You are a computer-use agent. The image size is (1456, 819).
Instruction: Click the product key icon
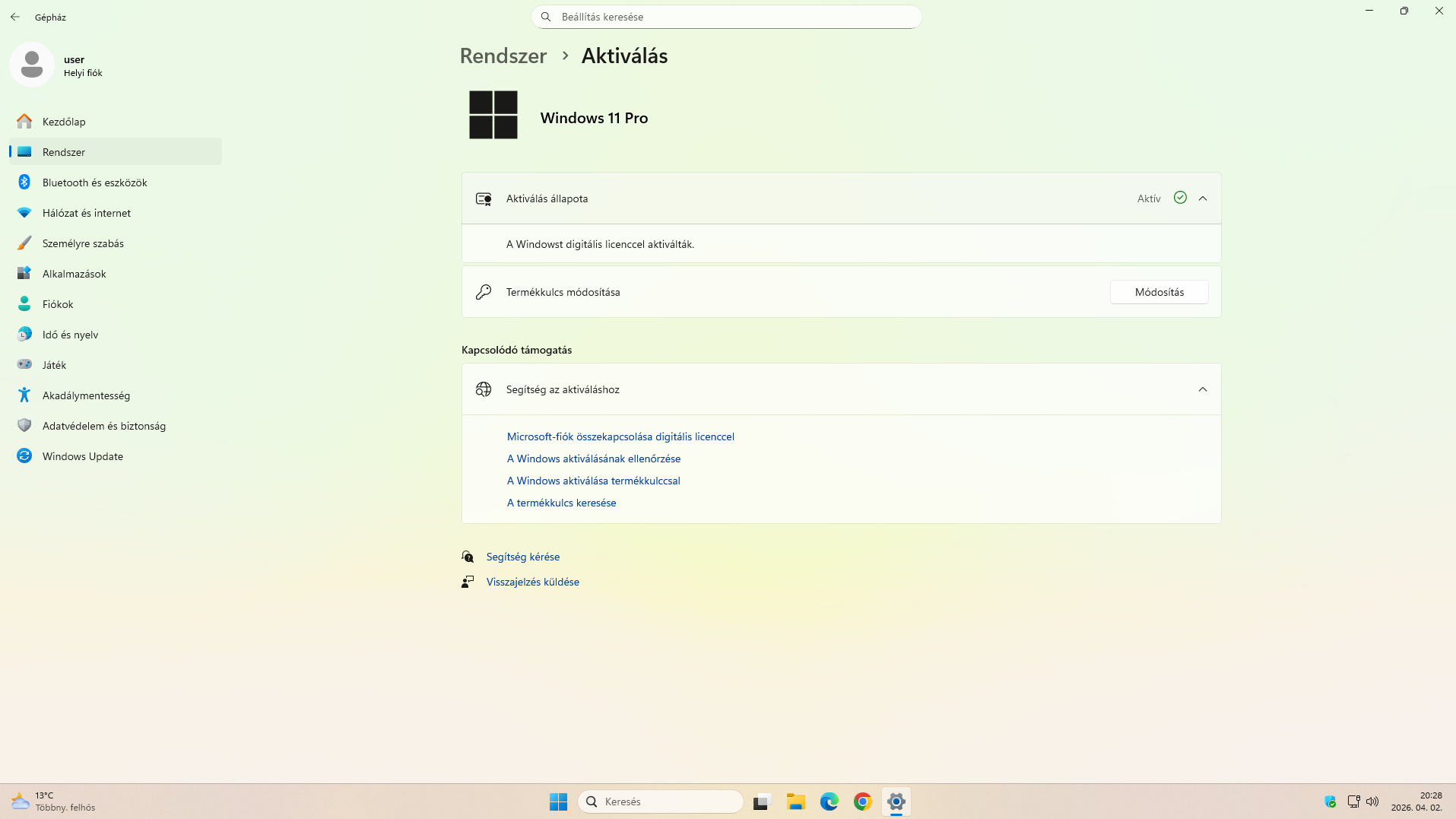(x=484, y=292)
